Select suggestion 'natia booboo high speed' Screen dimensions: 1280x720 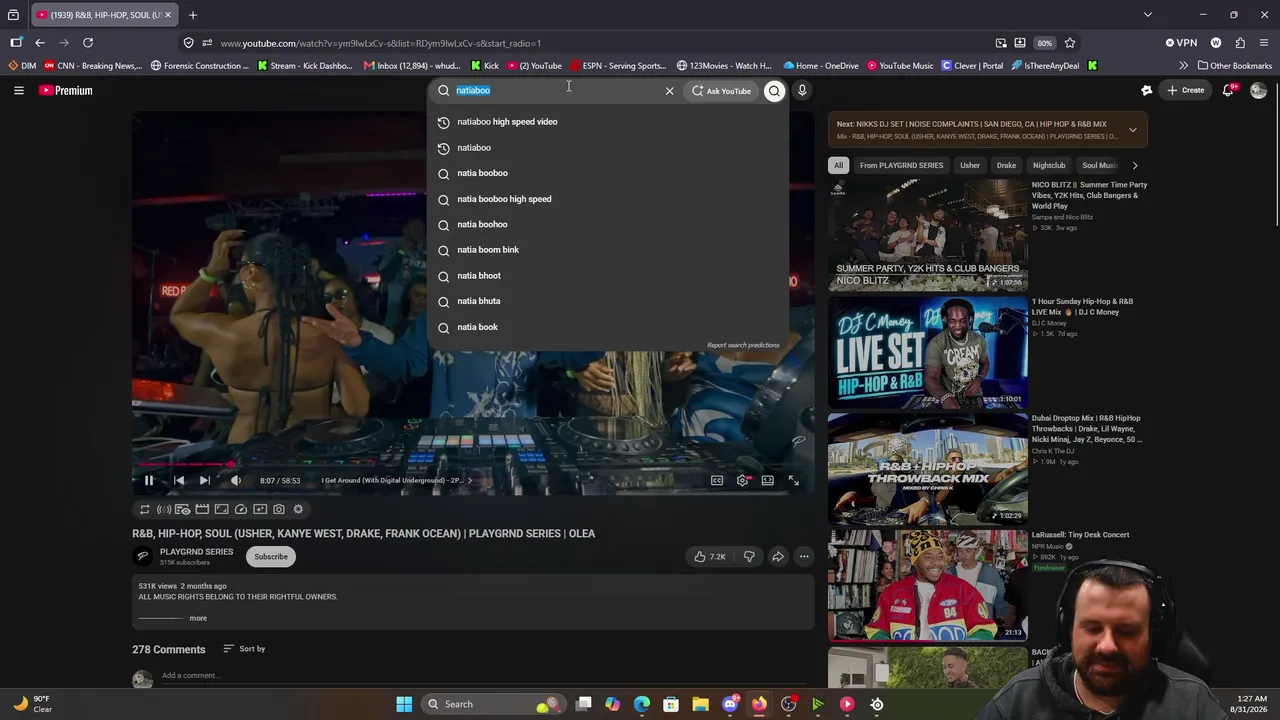pos(608,199)
